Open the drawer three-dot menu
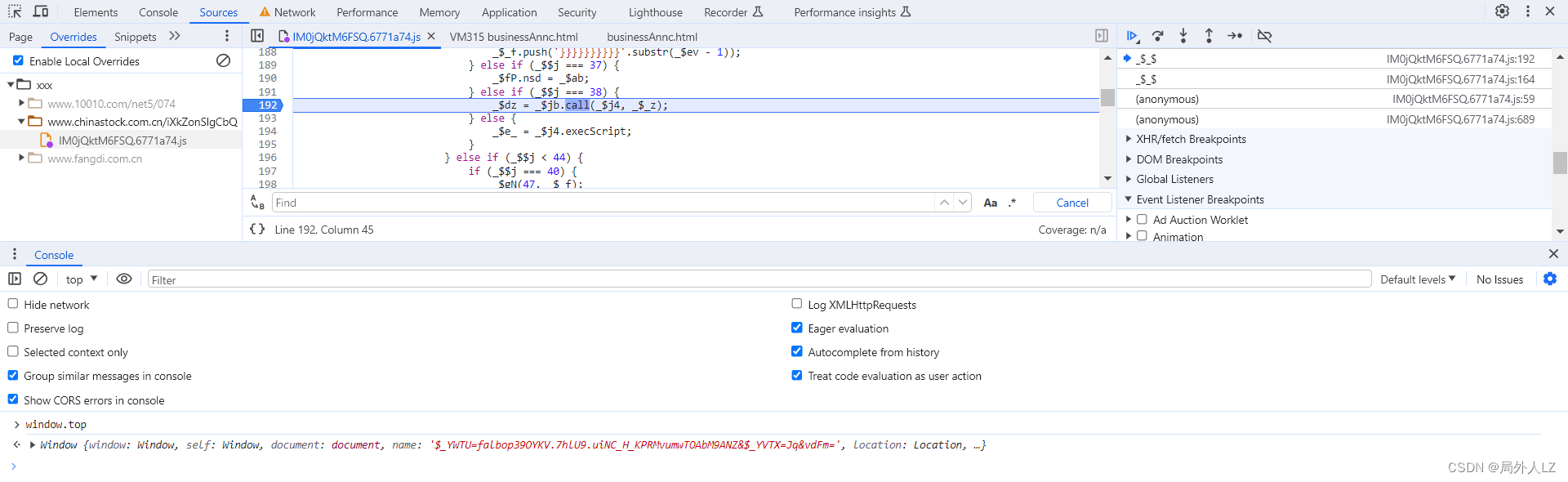 pyautogui.click(x=15, y=255)
